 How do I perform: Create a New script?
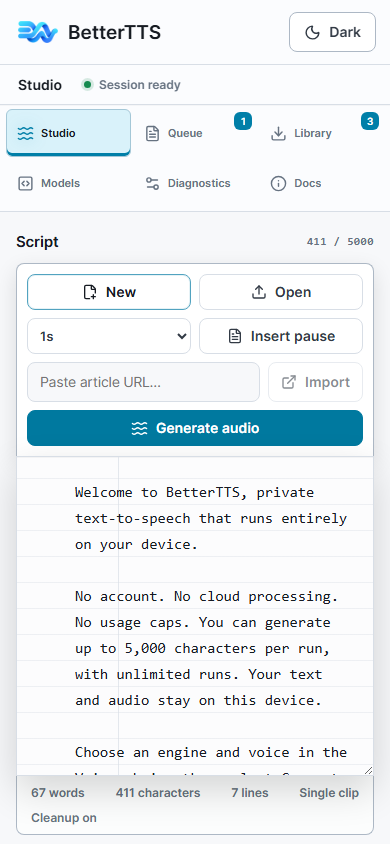tap(109, 292)
